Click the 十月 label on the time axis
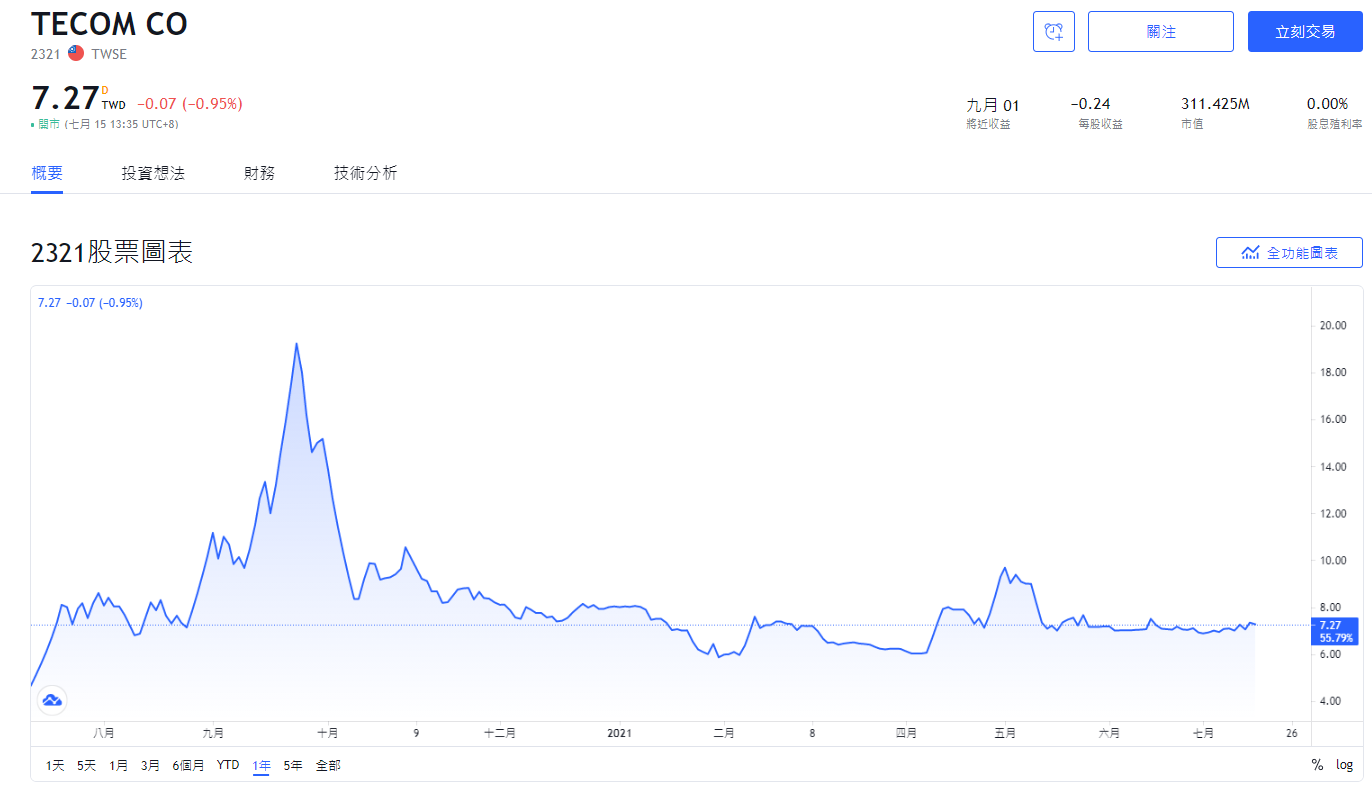The width and height of the screenshot is (1372, 789). (327, 733)
